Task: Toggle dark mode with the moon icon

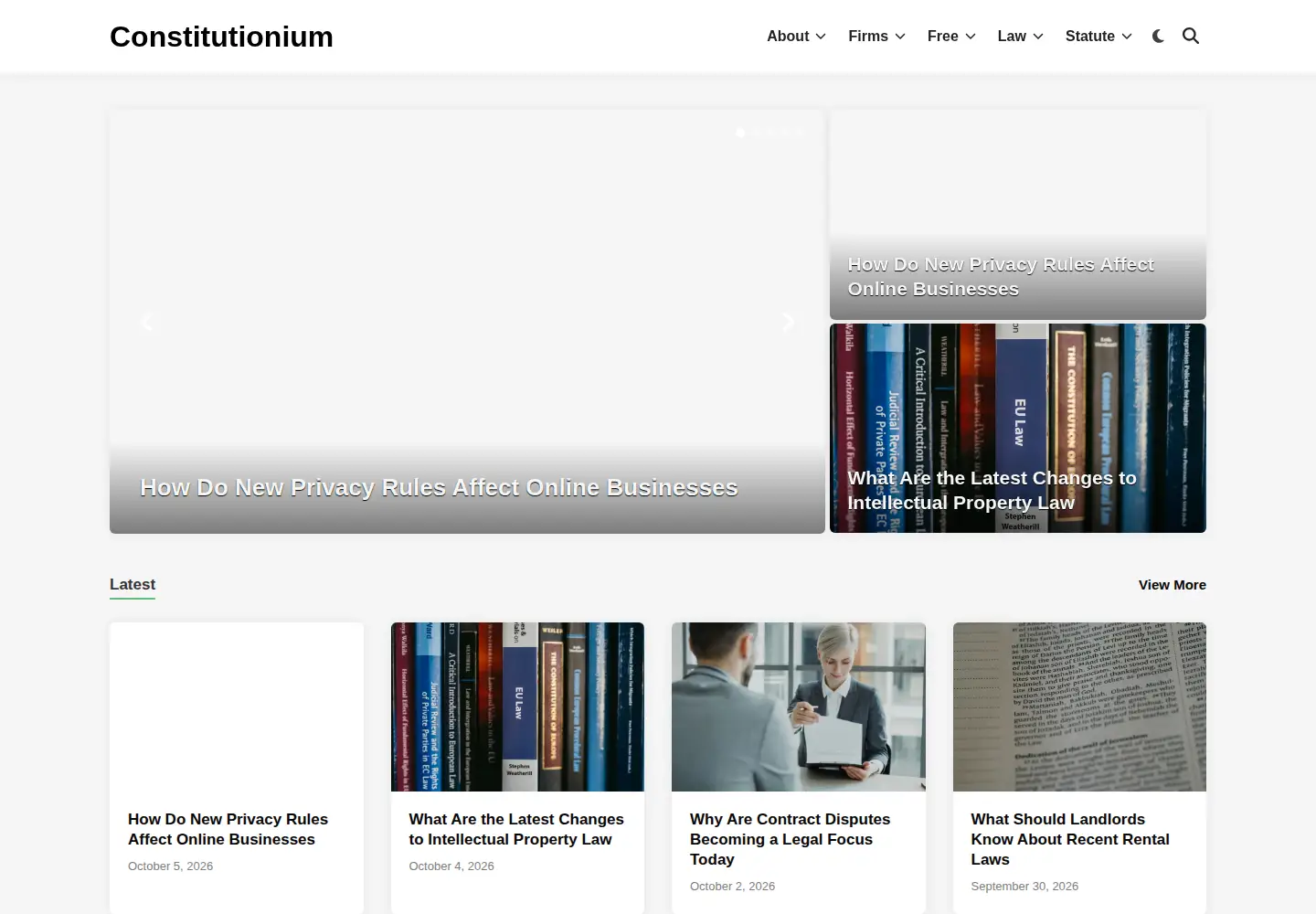Action: coord(1158,37)
